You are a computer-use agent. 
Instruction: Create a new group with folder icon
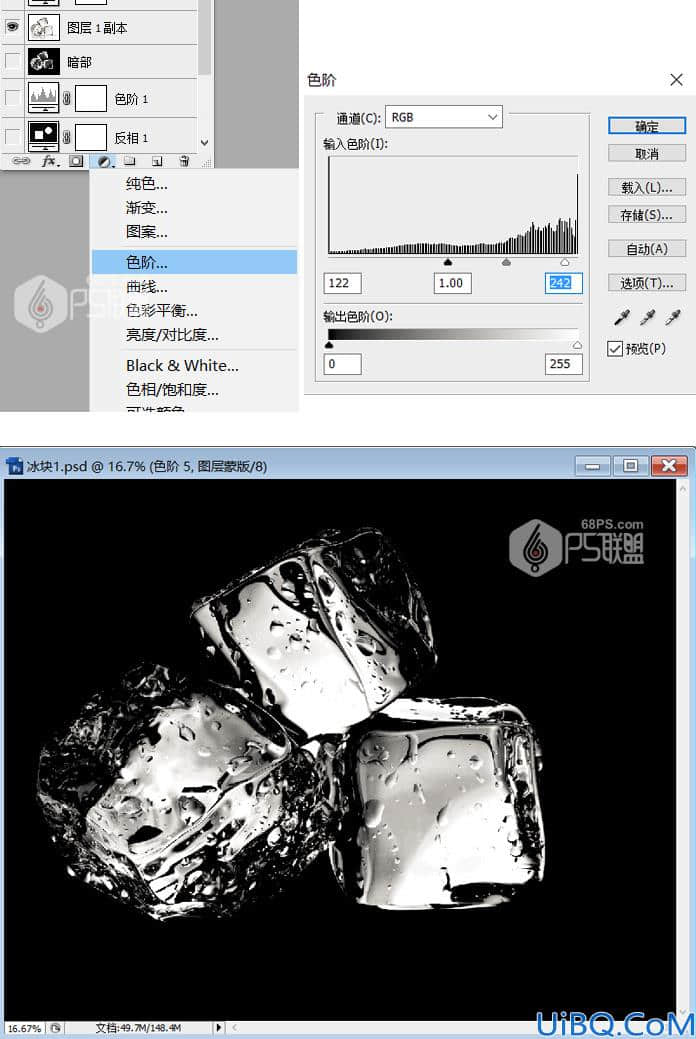pos(130,161)
